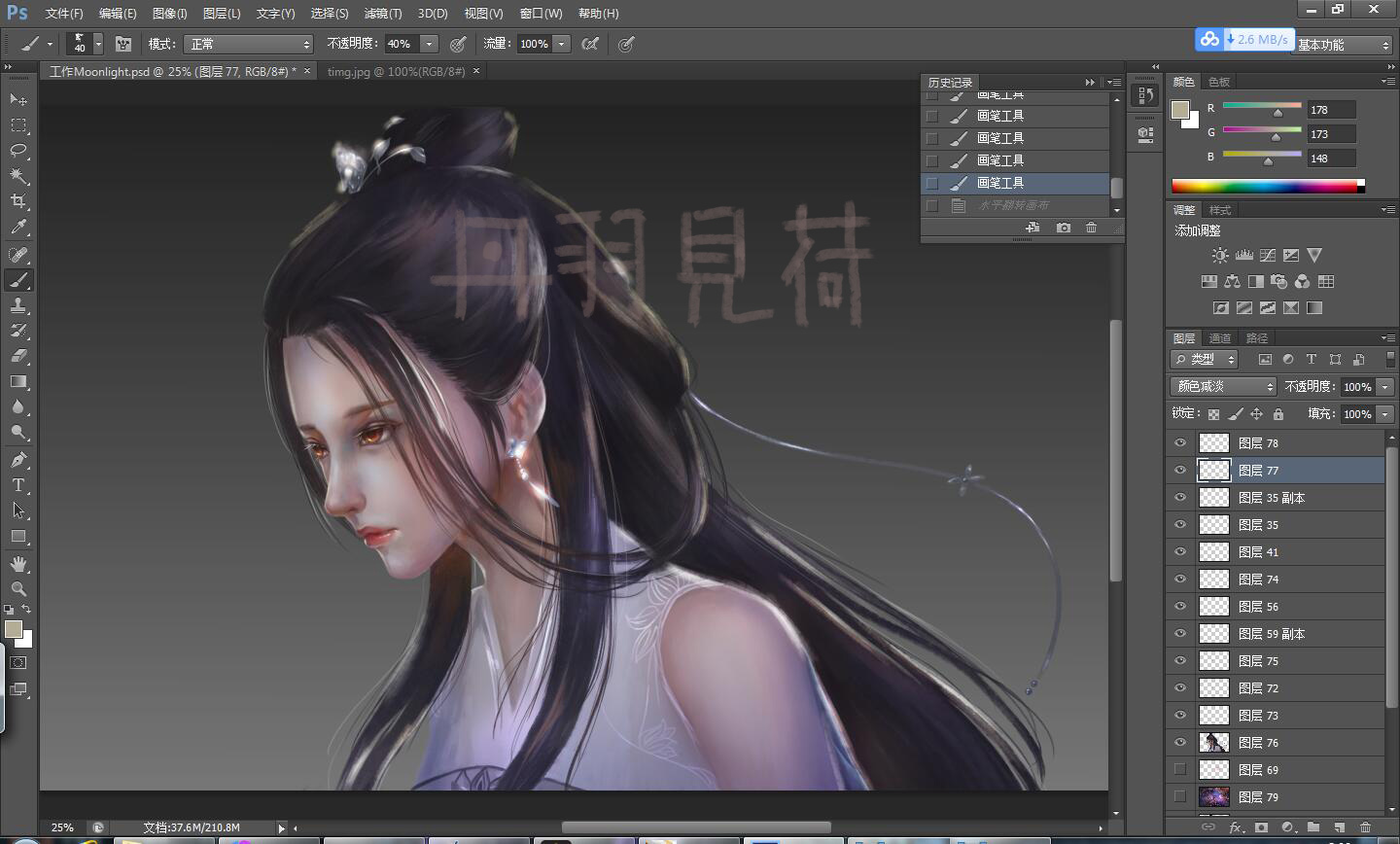1400x844 pixels.
Task: Select layer row 图层 56
Action: click(x=1276, y=607)
